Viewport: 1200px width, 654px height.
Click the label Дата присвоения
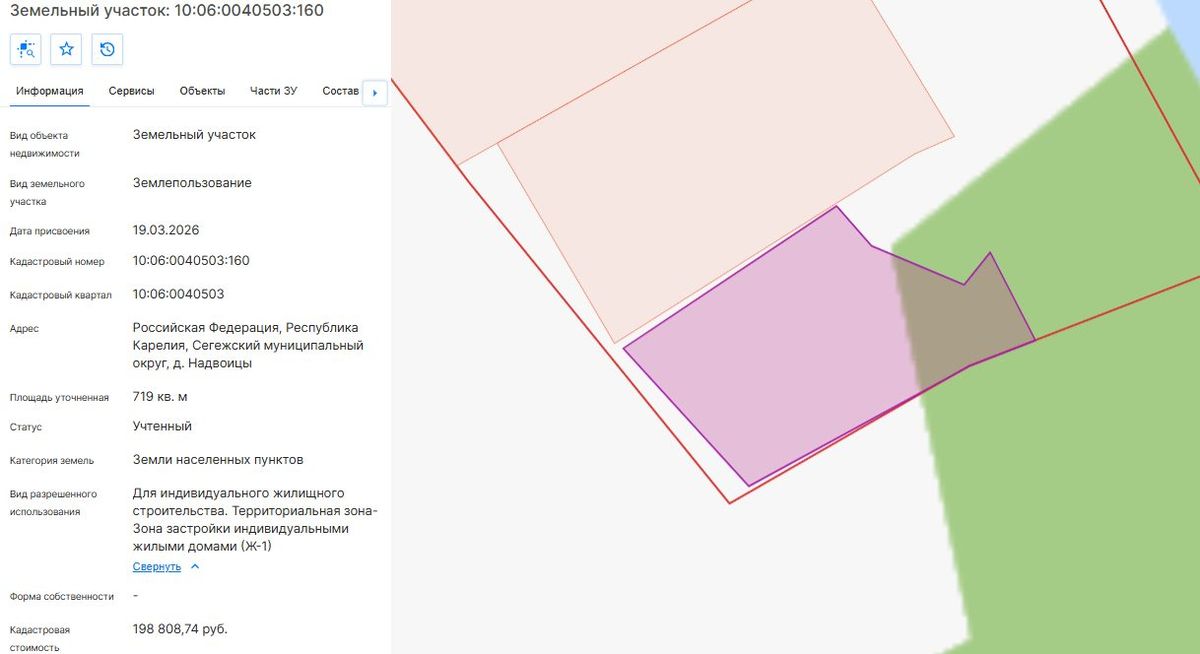pyautogui.click(x=50, y=231)
